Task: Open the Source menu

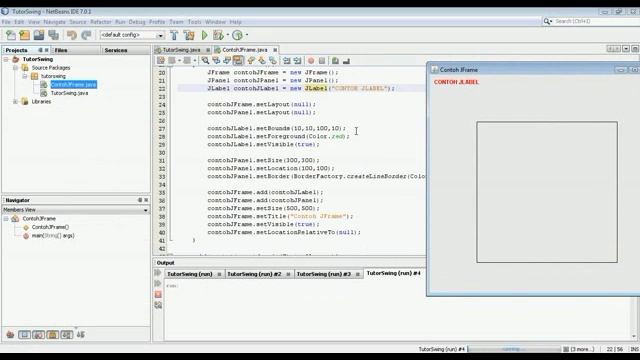Action: pyautogui.click(x=78, y=22)
